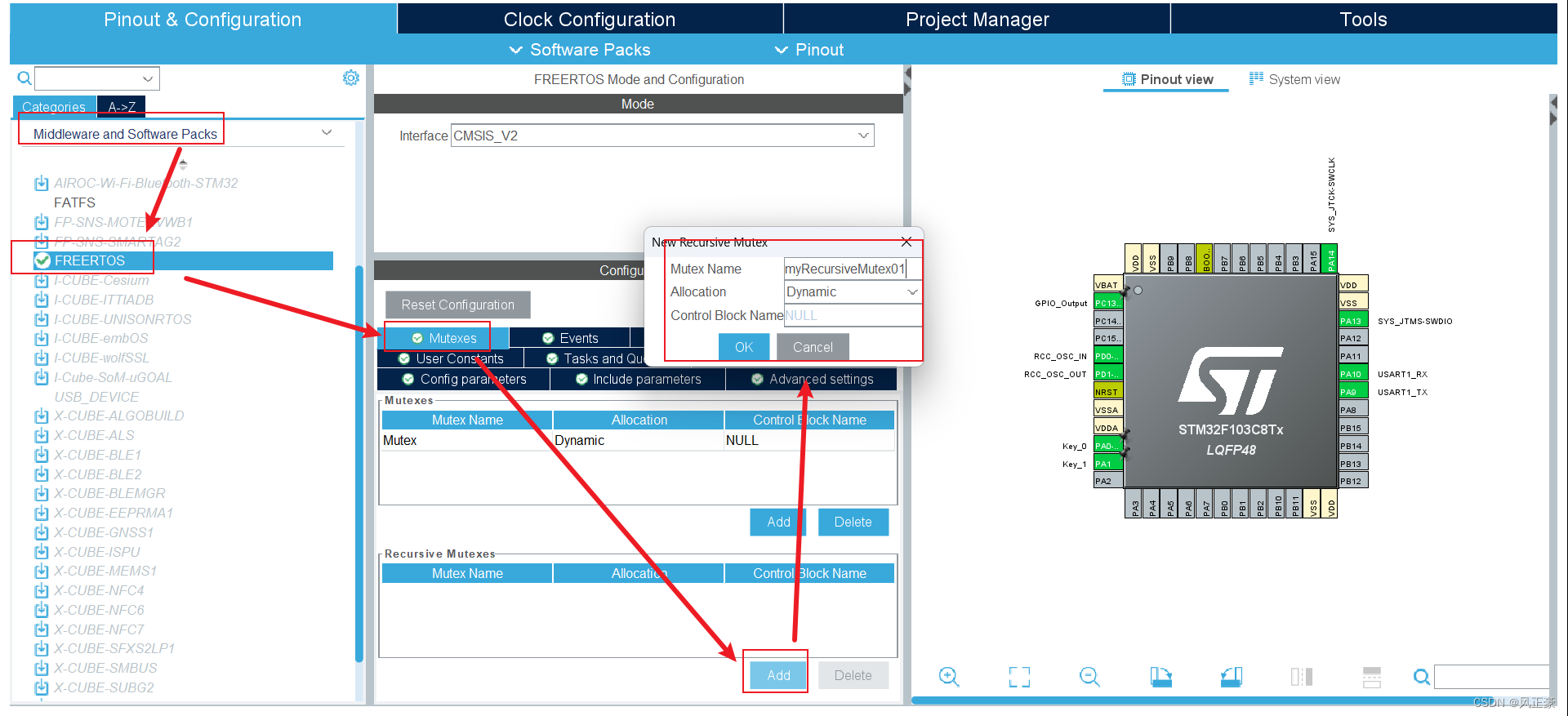Collapse Middleware and Software Packs category
The image size is (1568, 716).
coord(327,132)
